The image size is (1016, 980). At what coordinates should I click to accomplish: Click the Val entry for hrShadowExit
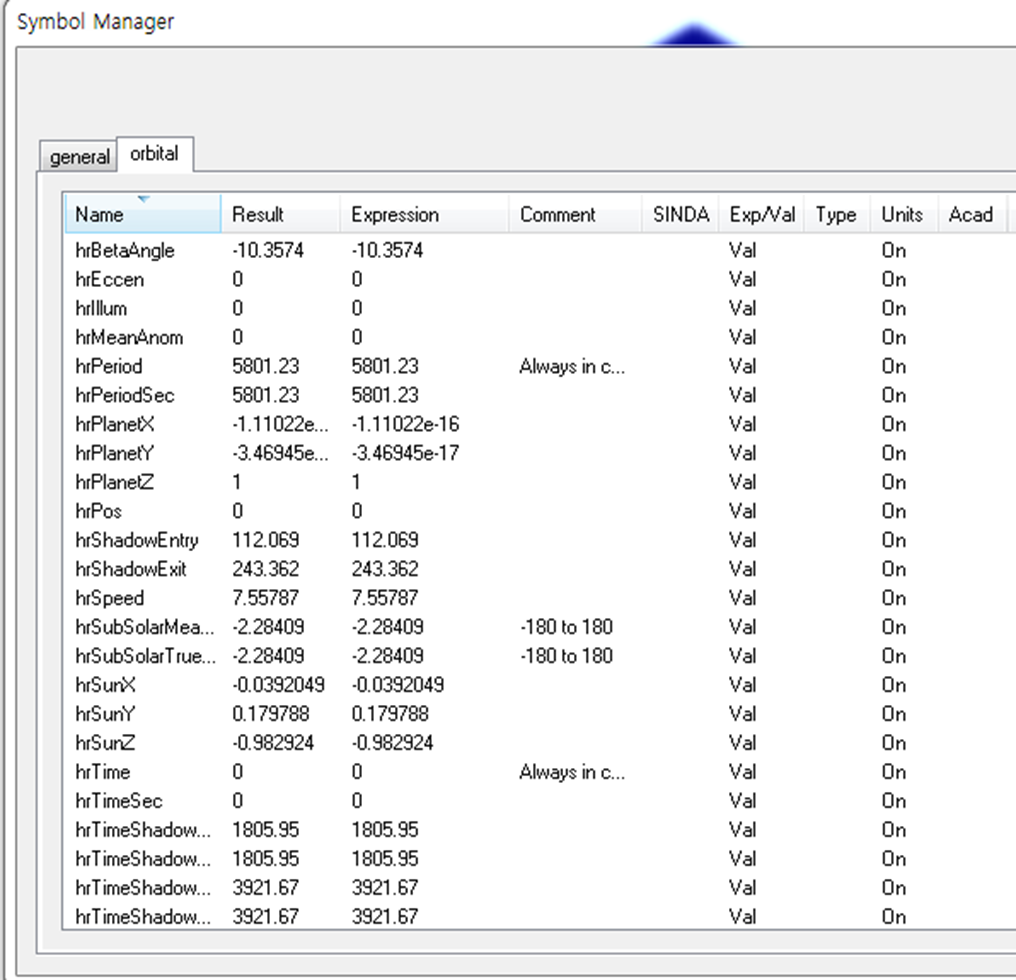[743, 569]
